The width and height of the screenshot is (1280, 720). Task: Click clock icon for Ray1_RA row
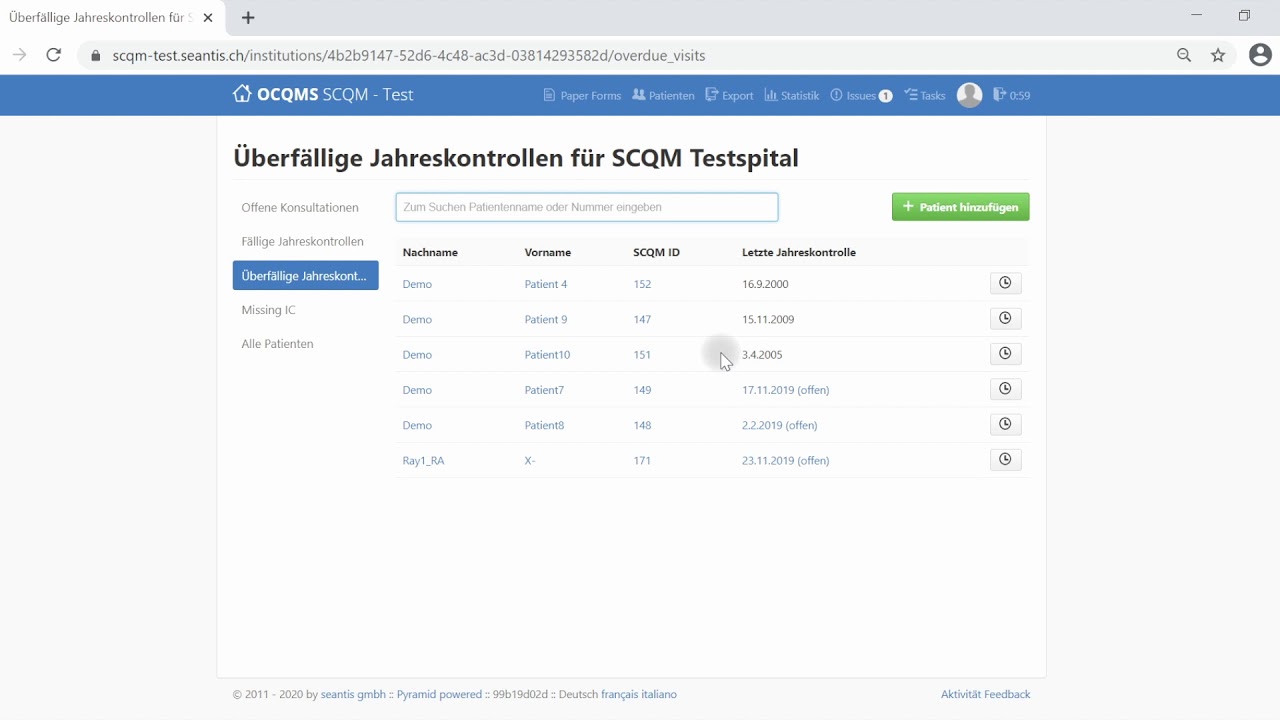[x=1005, y=459]
